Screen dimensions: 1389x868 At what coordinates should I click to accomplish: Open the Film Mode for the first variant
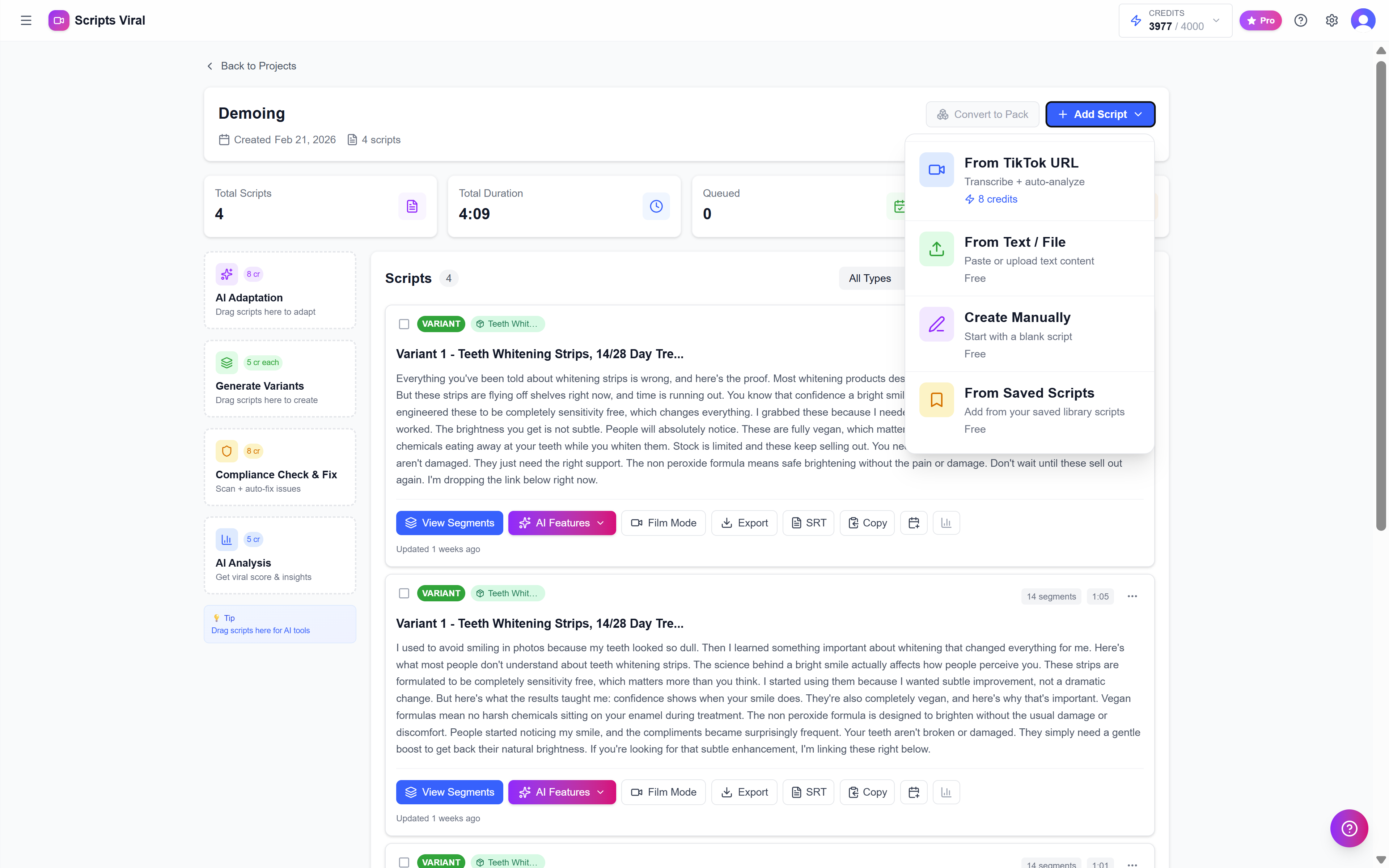coord(663,522)
